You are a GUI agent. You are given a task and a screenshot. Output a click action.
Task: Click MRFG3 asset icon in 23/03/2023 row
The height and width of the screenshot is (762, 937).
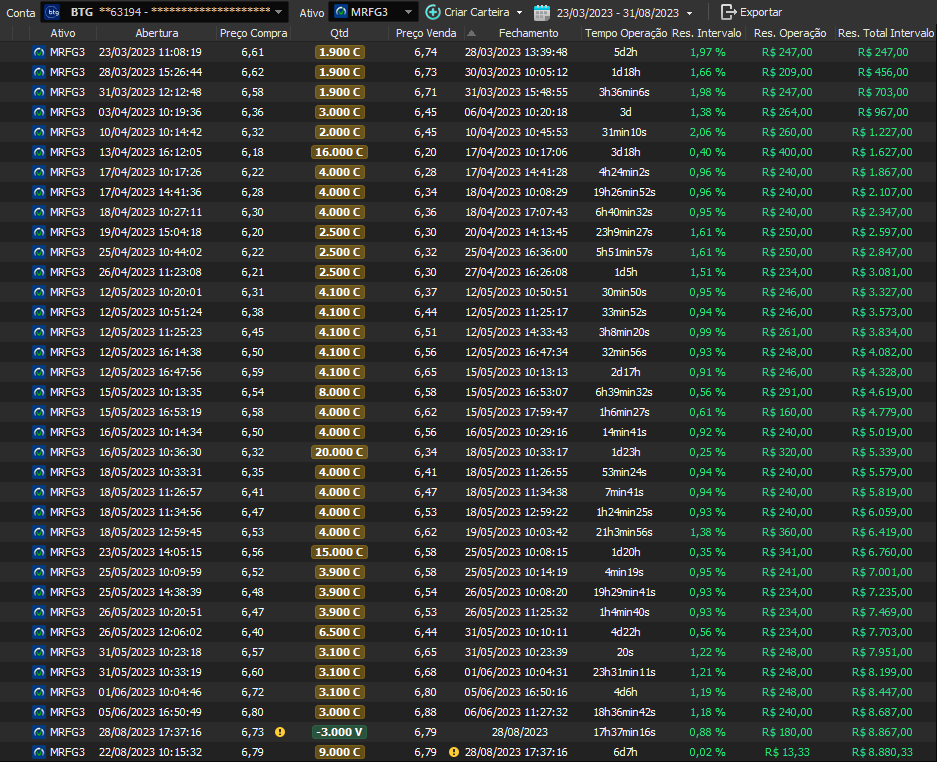click(x=39, y=52)
